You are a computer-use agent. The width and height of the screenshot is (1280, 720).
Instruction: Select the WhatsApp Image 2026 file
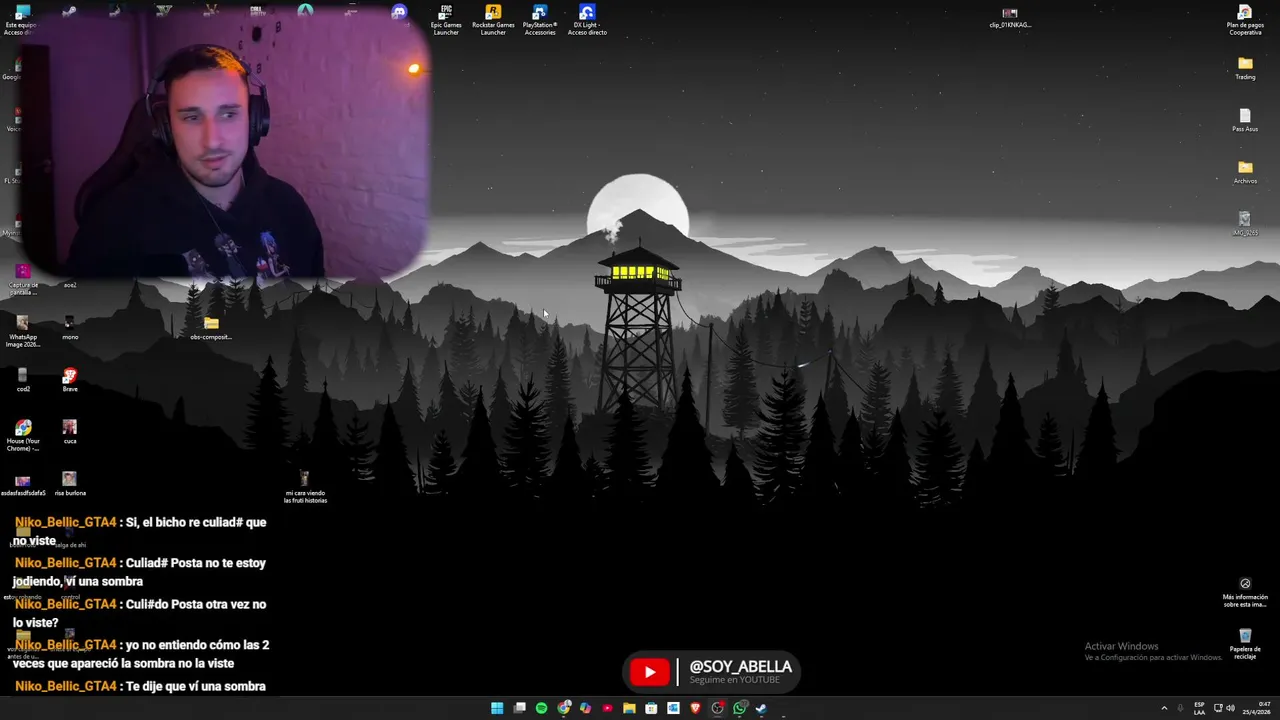tap(23, 332)
